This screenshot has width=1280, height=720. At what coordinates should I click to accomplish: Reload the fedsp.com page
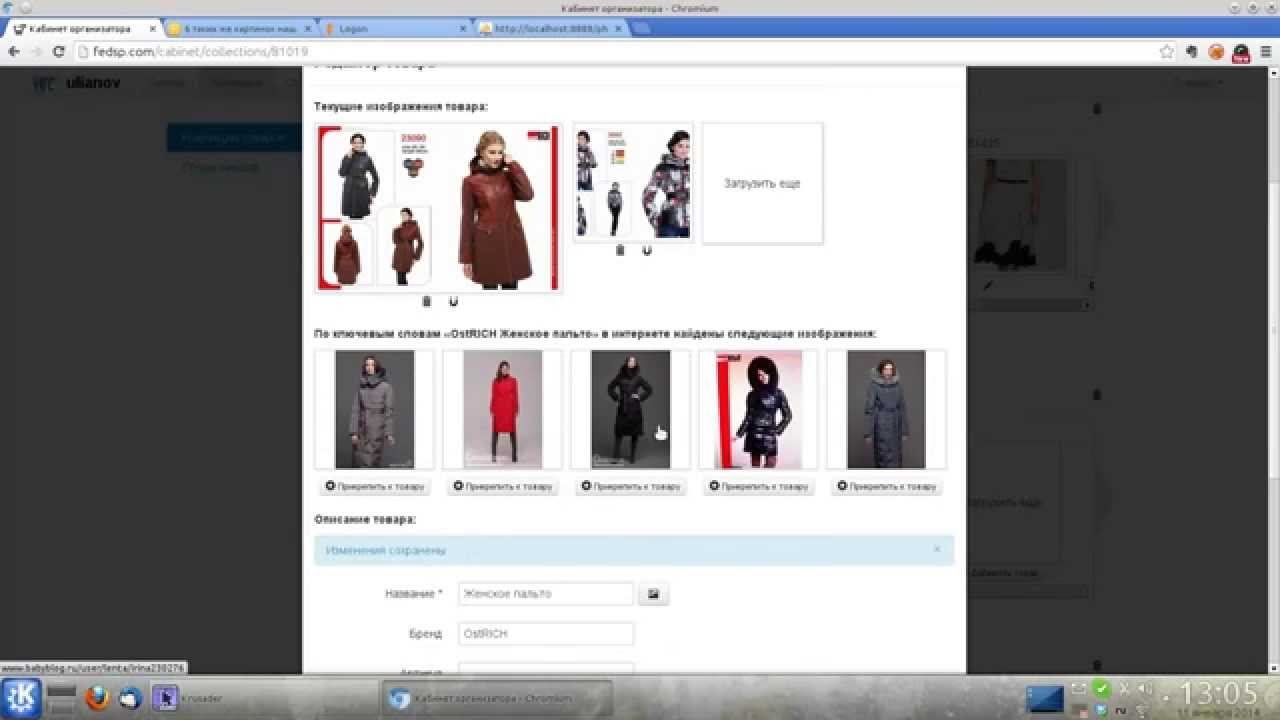58,52
